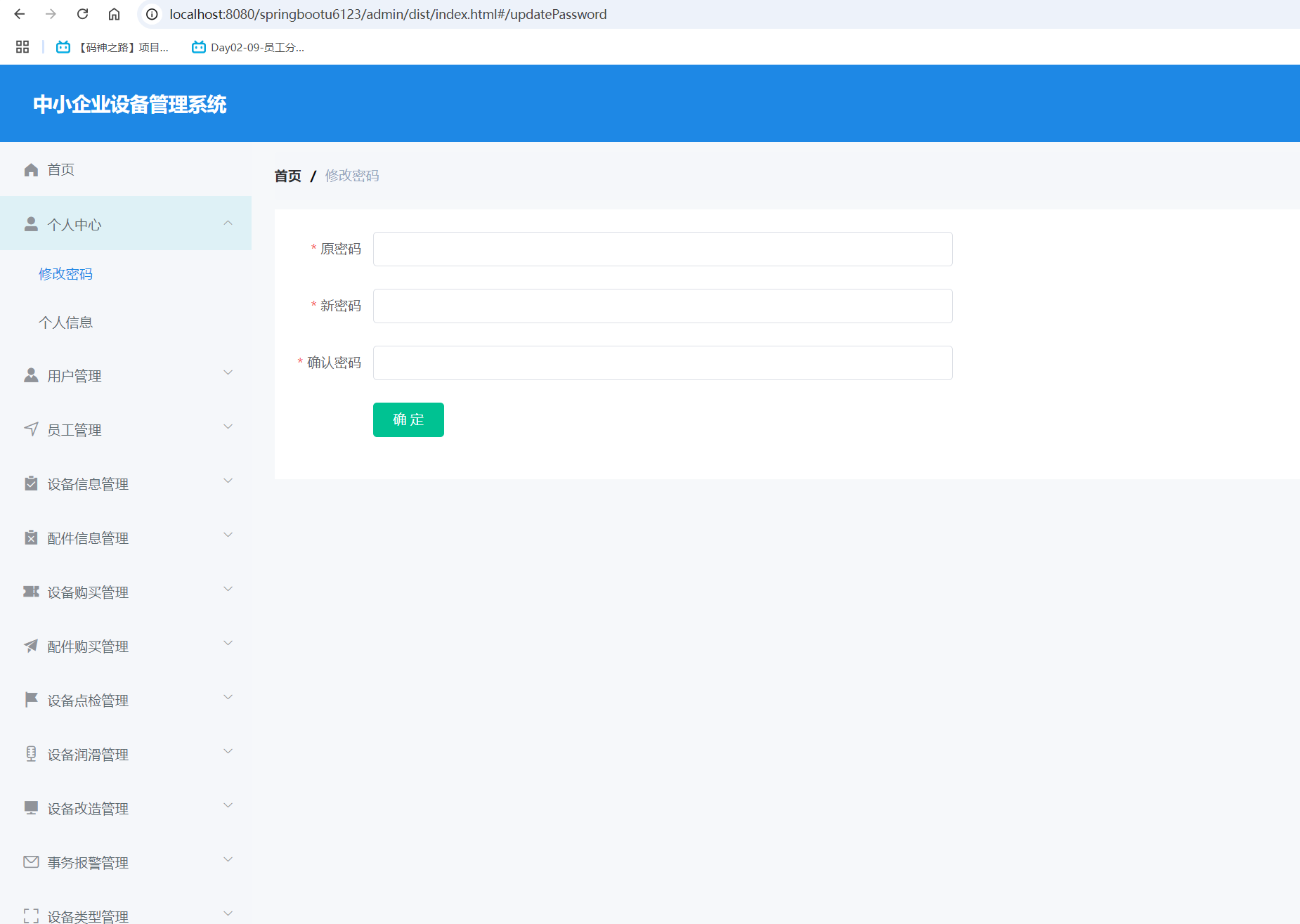Click the ticket icon beside 设备购买管理

(x=31, y=592)
